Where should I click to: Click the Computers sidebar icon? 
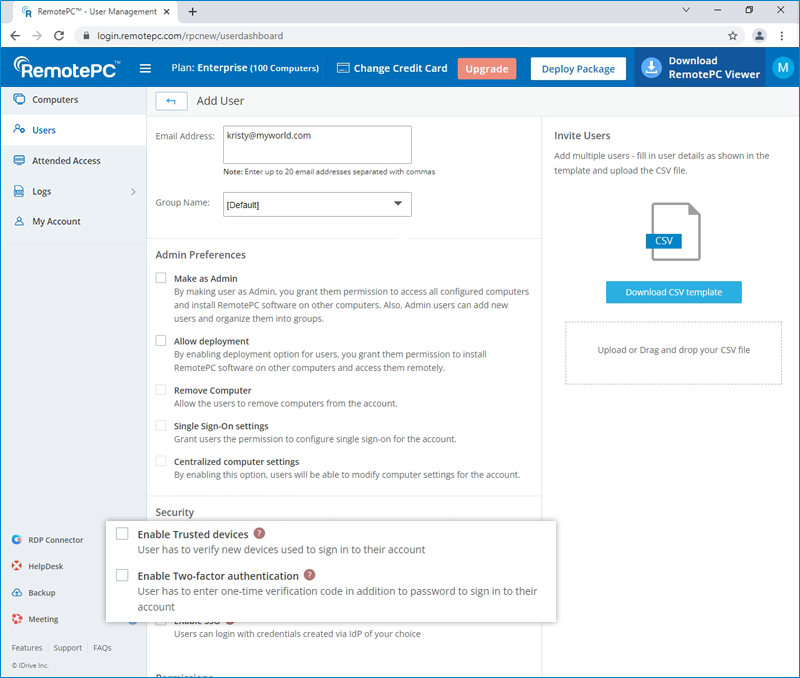19,99
